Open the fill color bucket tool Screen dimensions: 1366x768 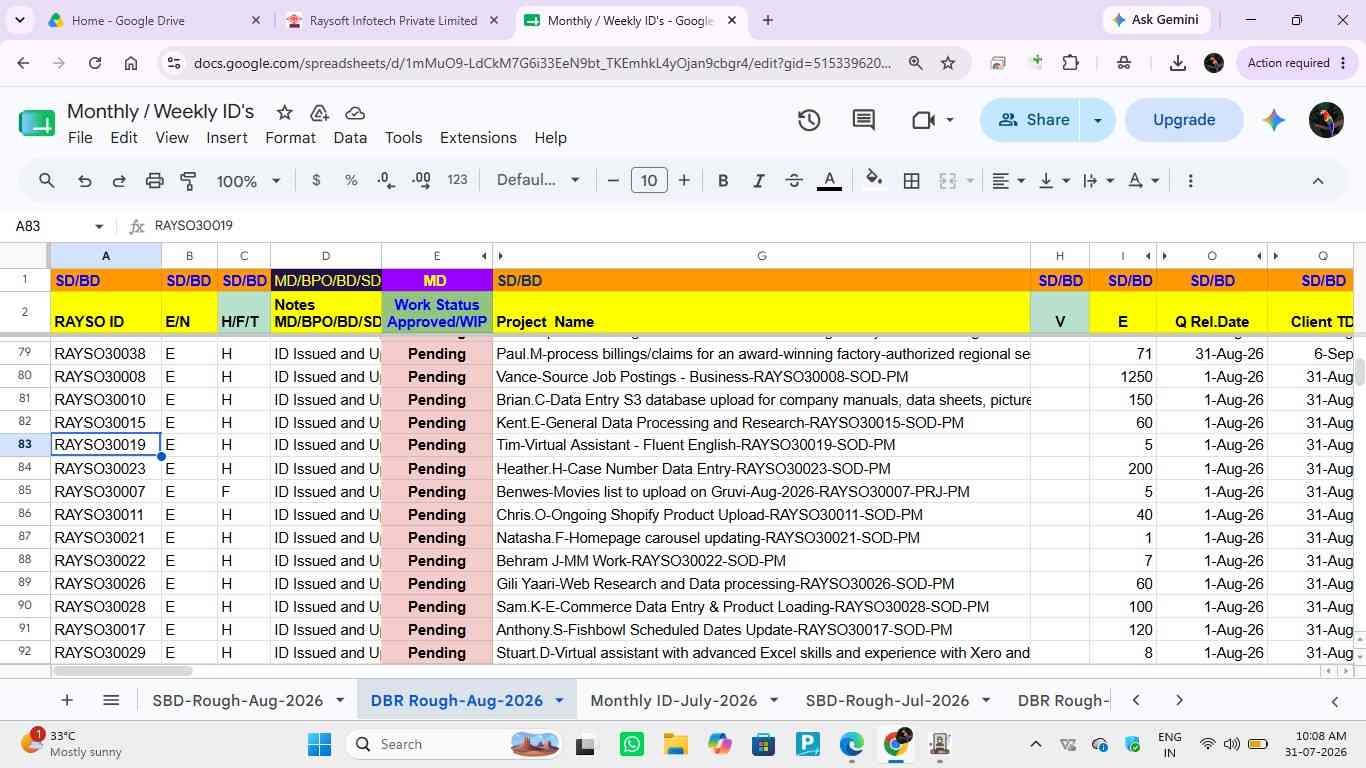874,181
